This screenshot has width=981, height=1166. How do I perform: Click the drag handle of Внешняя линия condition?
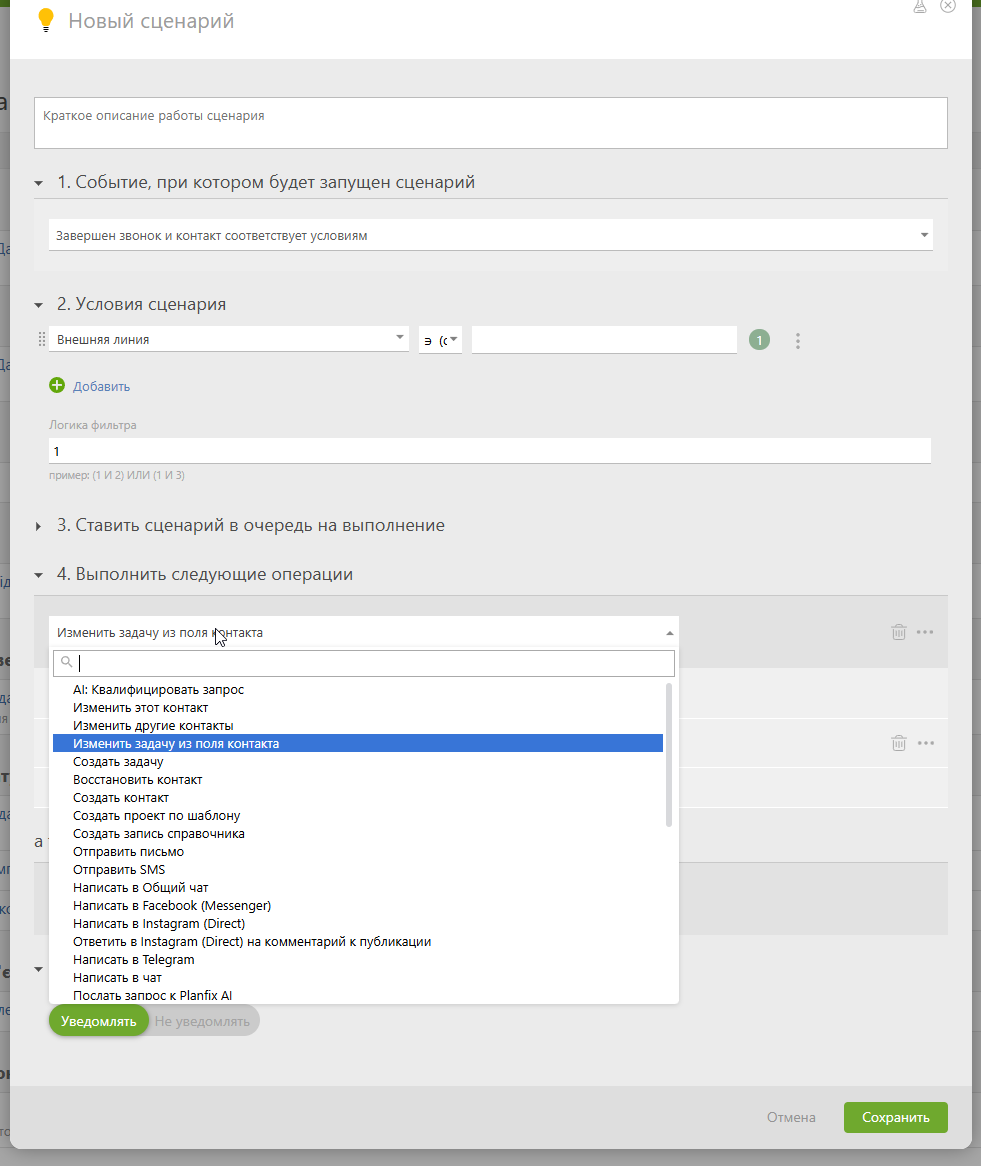tap(41, 339)
